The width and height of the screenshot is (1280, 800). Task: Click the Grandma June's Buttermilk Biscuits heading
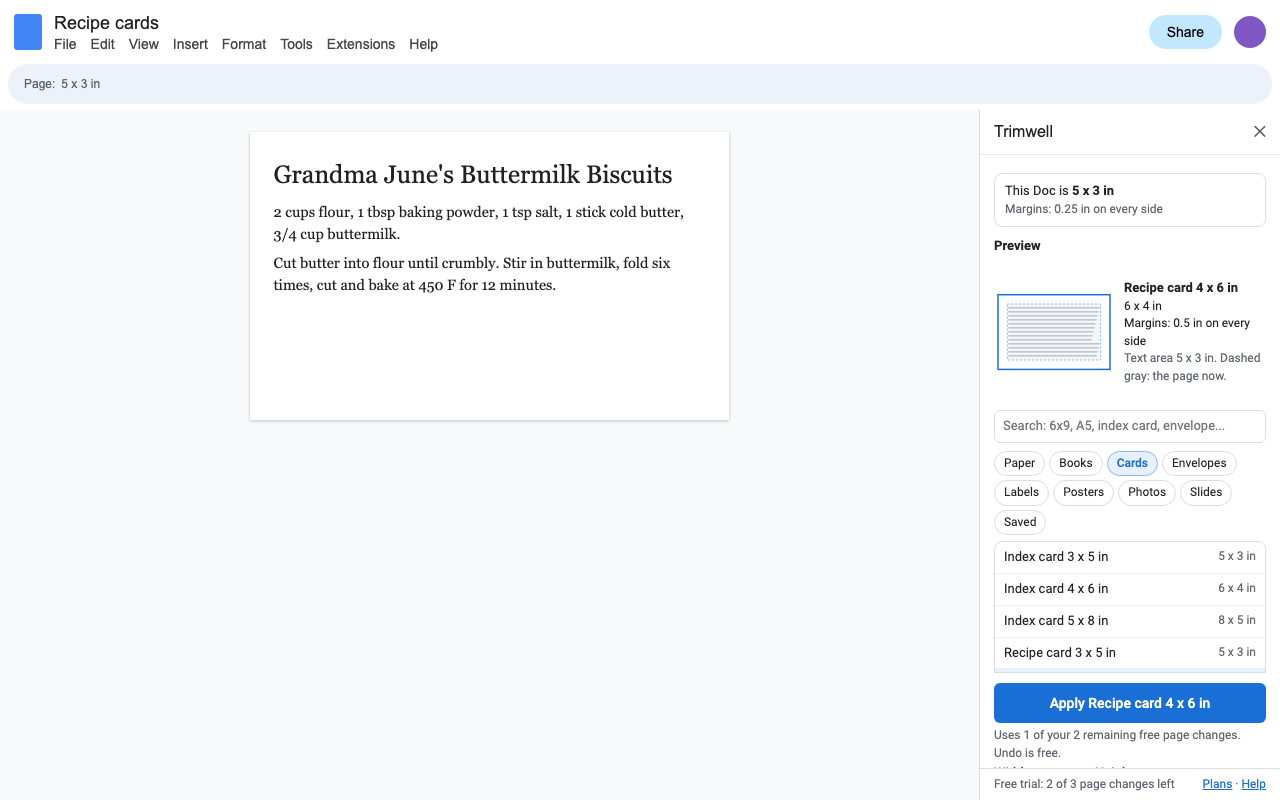[473, 175]
